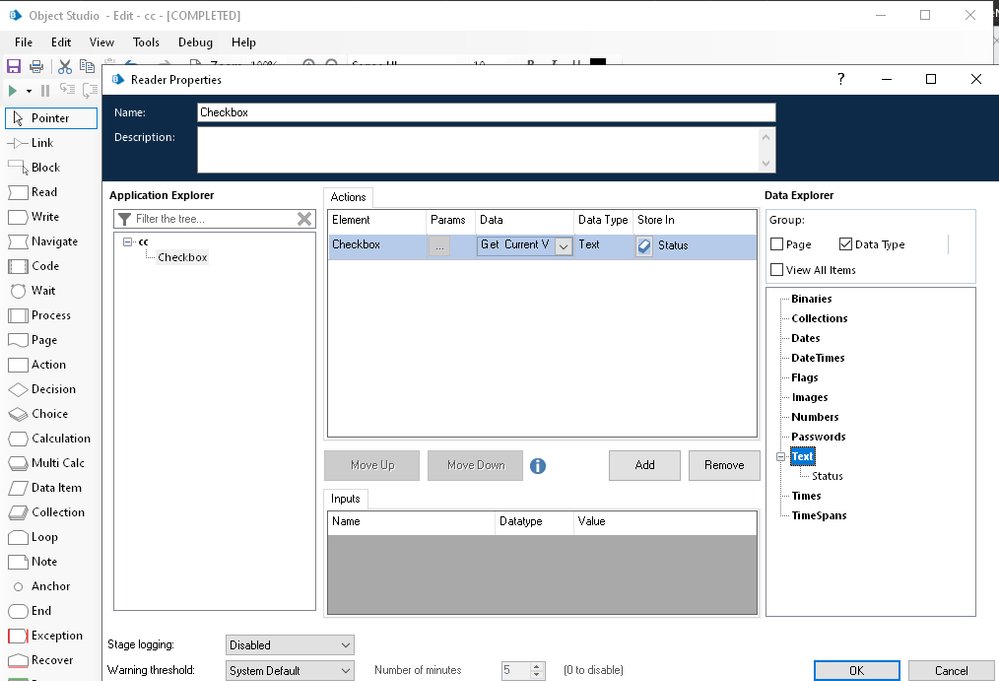The height and width of the screenshot is (681, 999).
Task: Click the Remove button
Action: point(724,465)
